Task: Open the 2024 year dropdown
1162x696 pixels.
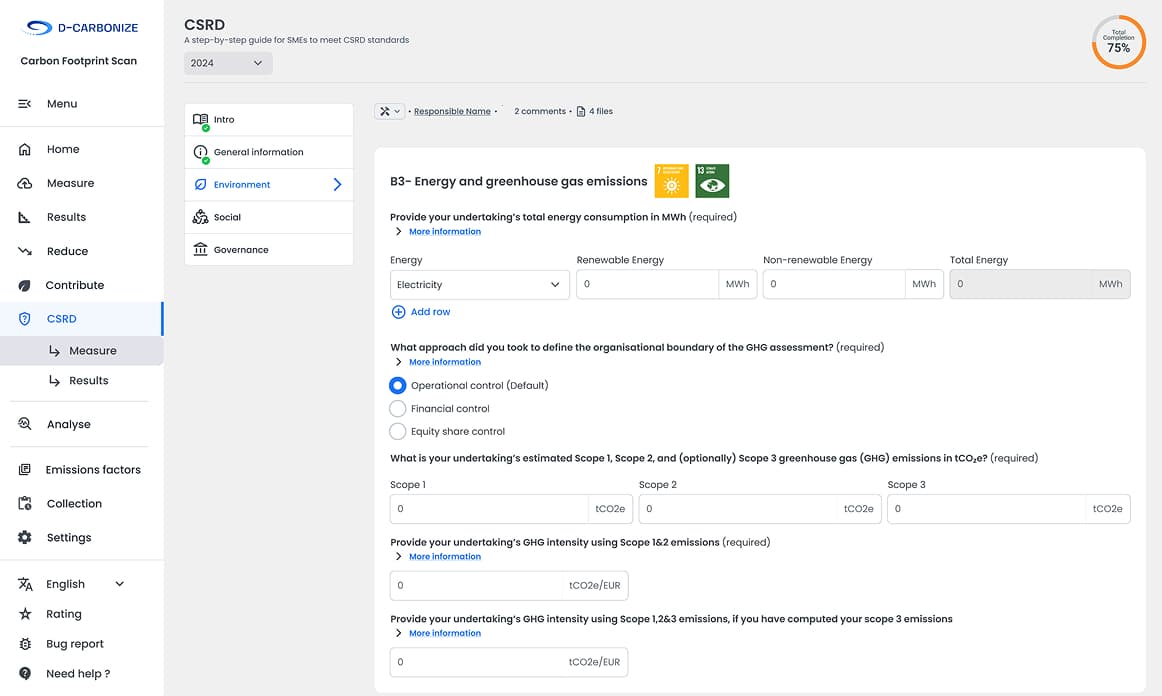Action: tap(228, 63)
